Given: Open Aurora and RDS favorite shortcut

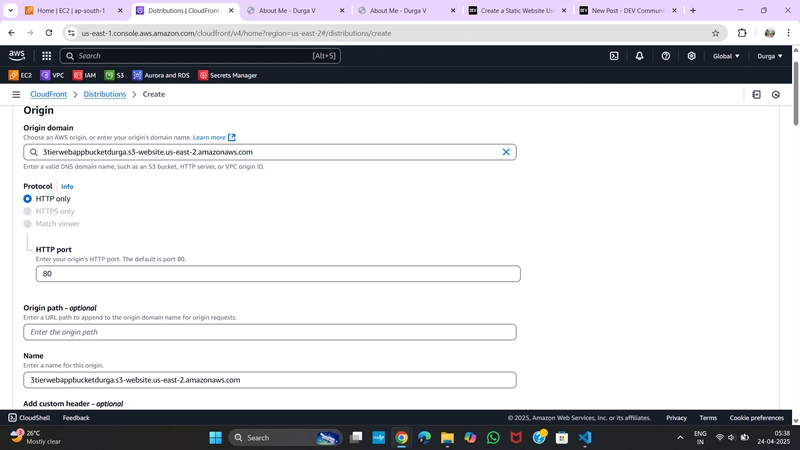Looking at the screenshot, I should (x=161, y=76).
